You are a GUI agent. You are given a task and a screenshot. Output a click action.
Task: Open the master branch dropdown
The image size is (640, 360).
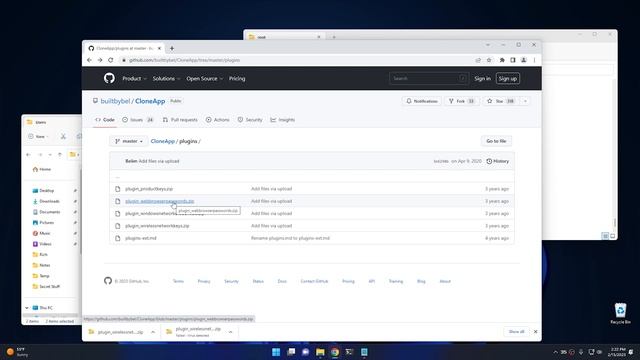[129, 141]
